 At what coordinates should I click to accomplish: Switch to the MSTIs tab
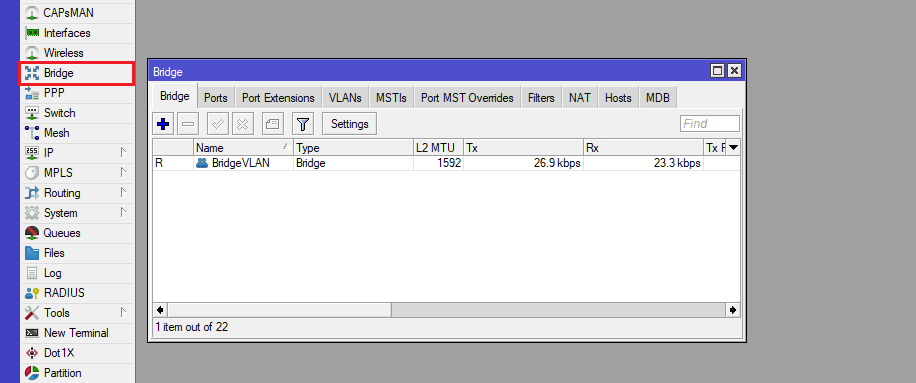[391, 98]
